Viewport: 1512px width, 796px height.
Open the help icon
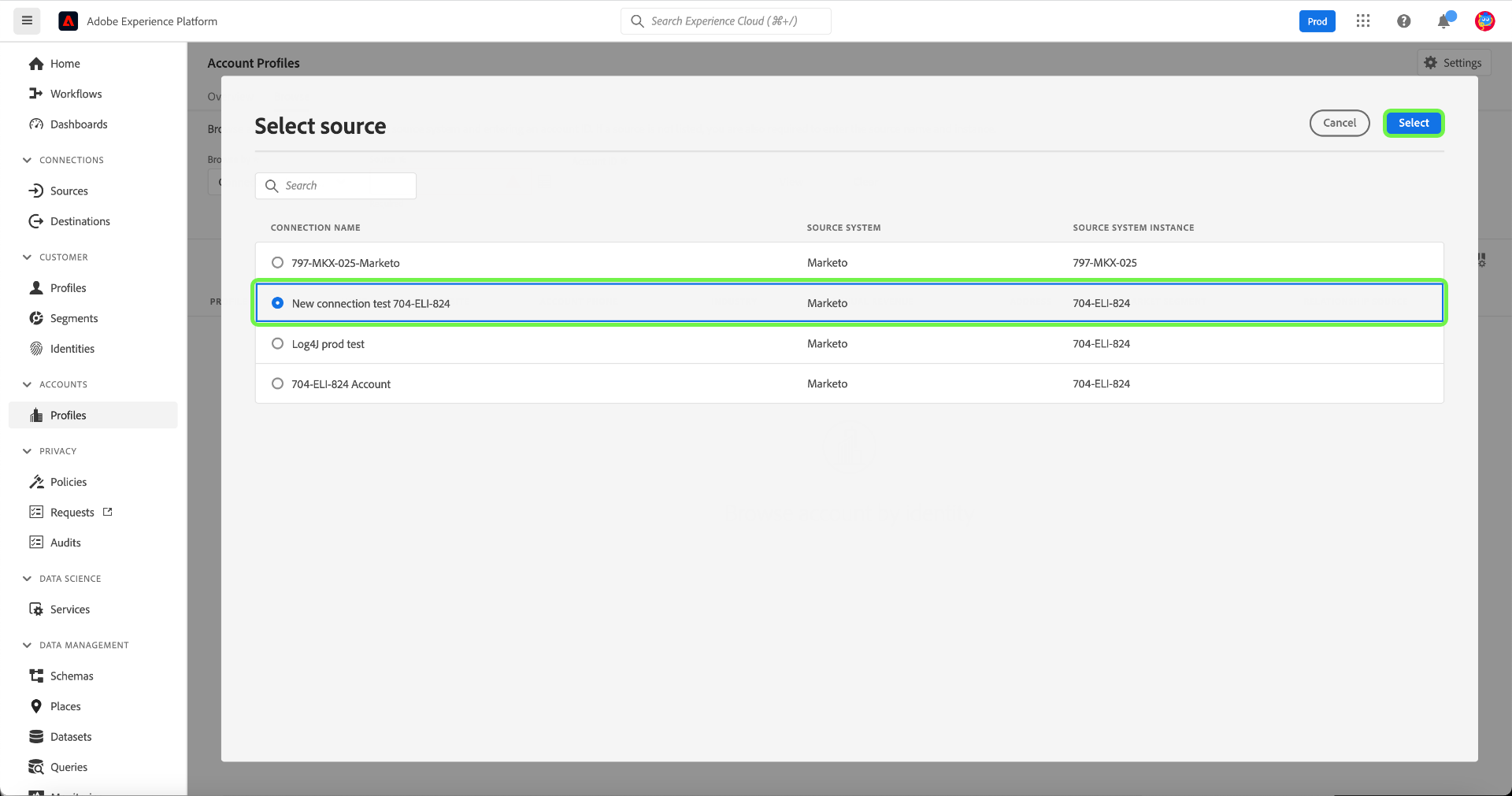[x=1403, y=21]
